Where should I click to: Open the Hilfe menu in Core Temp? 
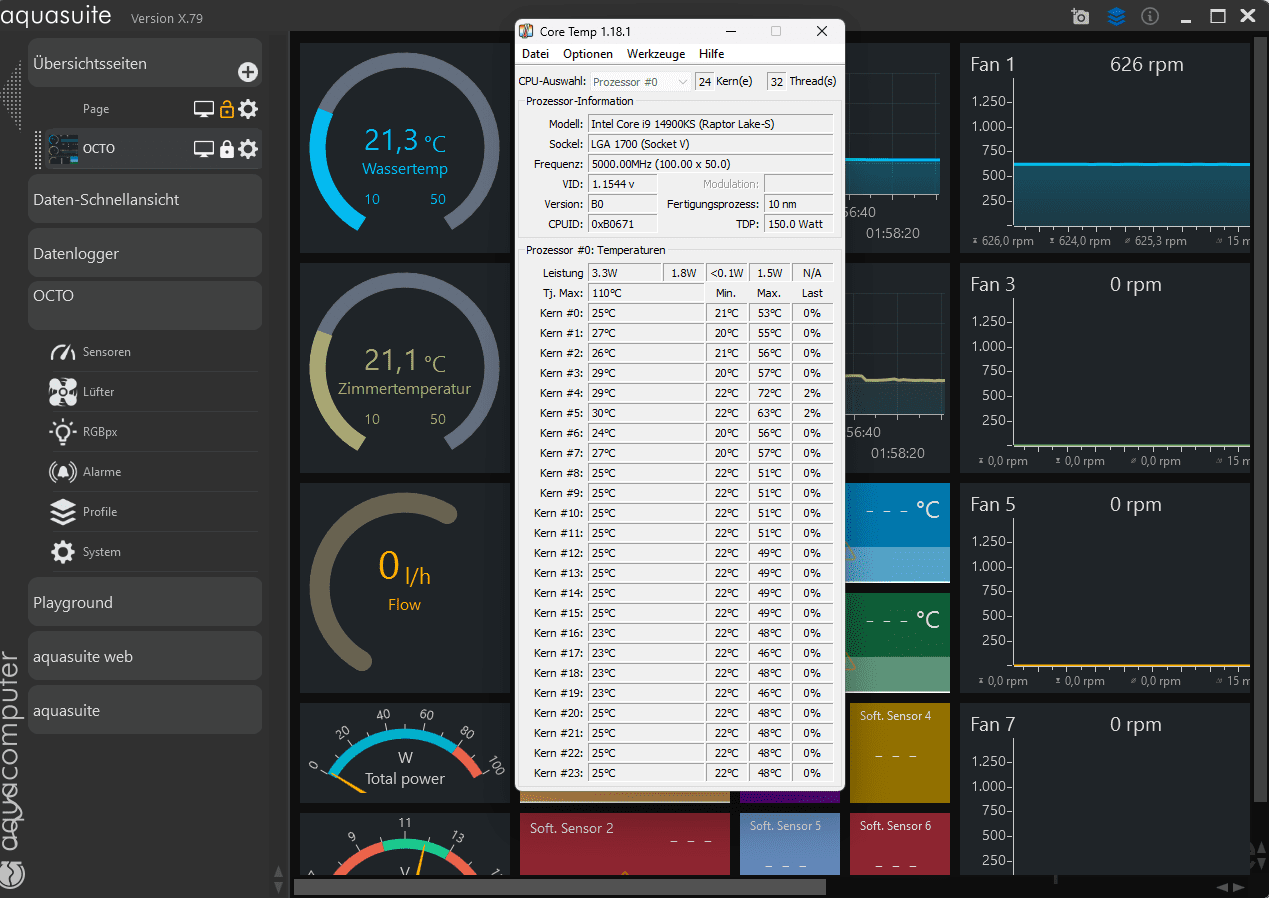click(712, 54)
